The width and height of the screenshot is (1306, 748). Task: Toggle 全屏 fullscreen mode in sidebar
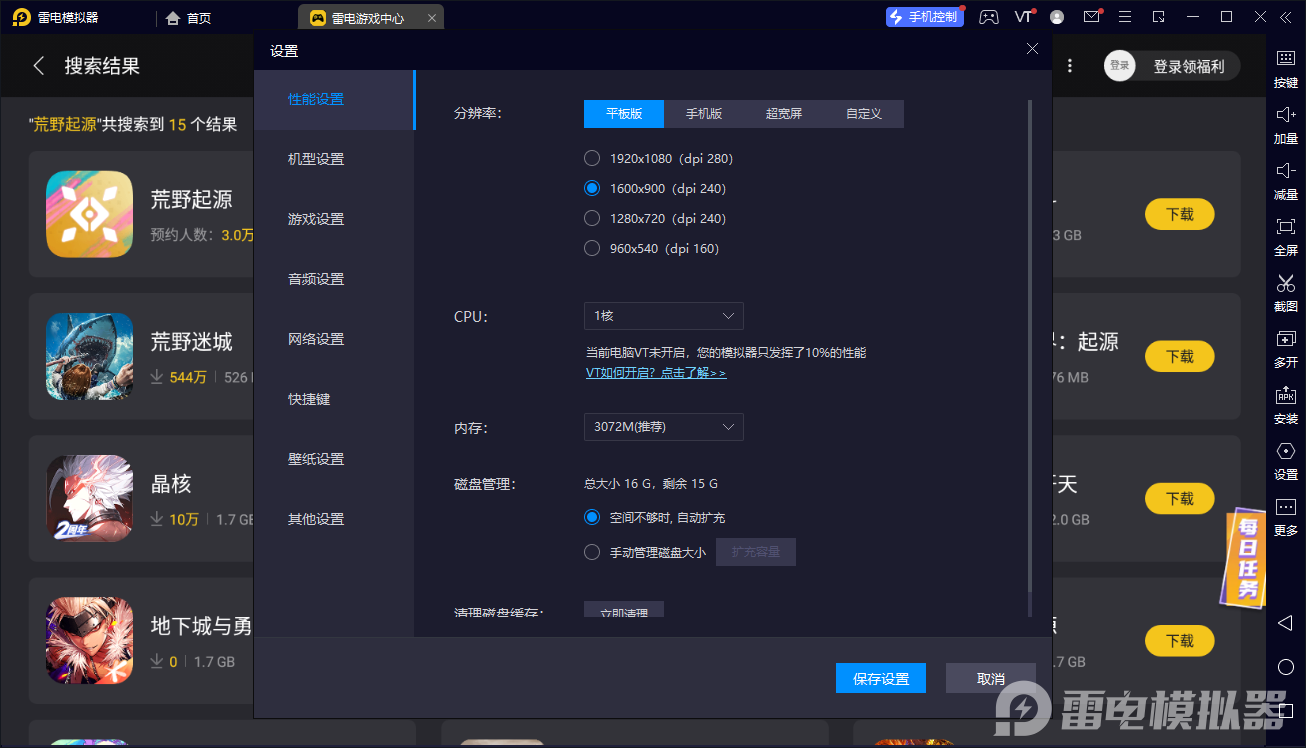pyautogui.click(x=1286, y=236)
